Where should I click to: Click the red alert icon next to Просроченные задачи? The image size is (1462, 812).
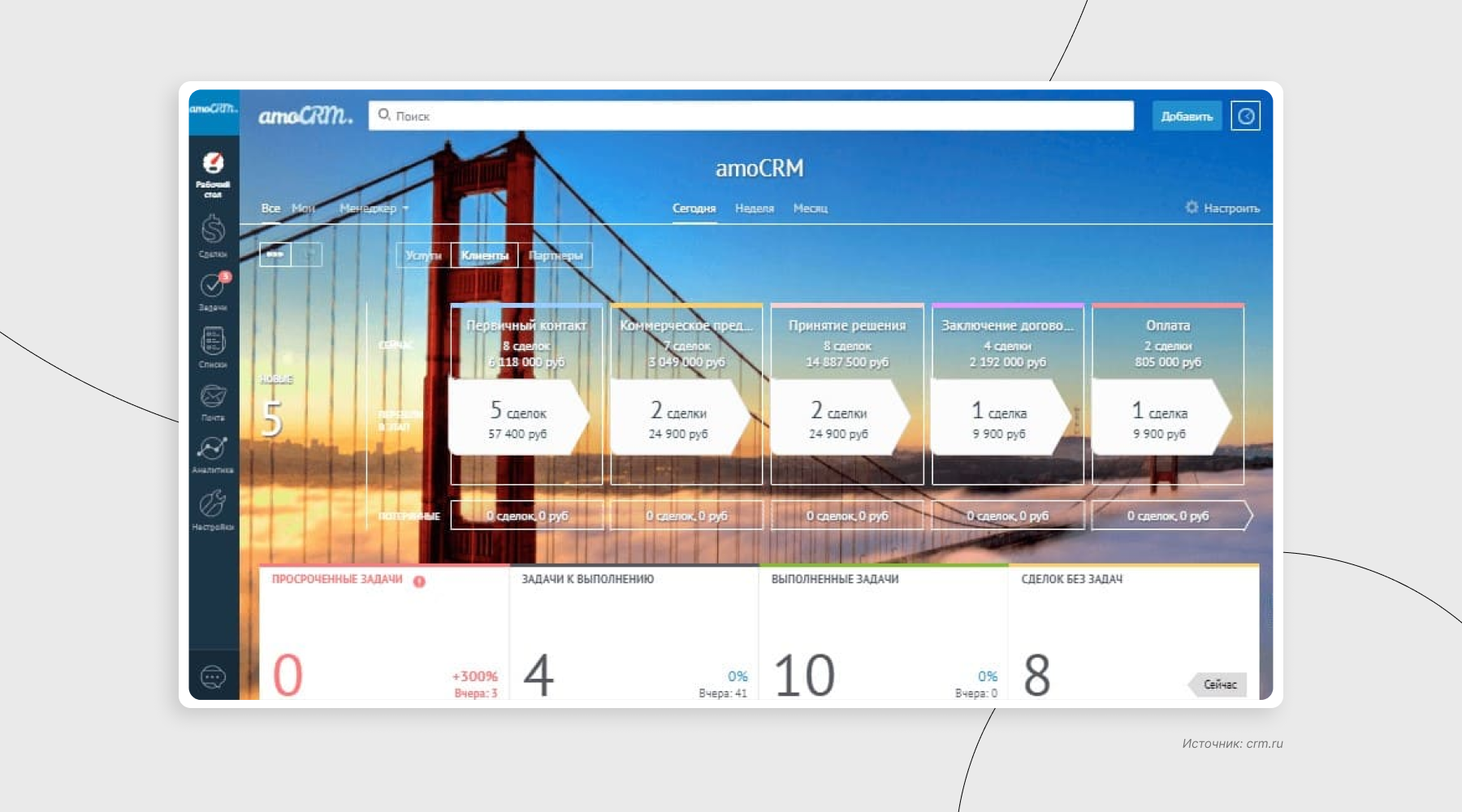click(x=419, y=581)
